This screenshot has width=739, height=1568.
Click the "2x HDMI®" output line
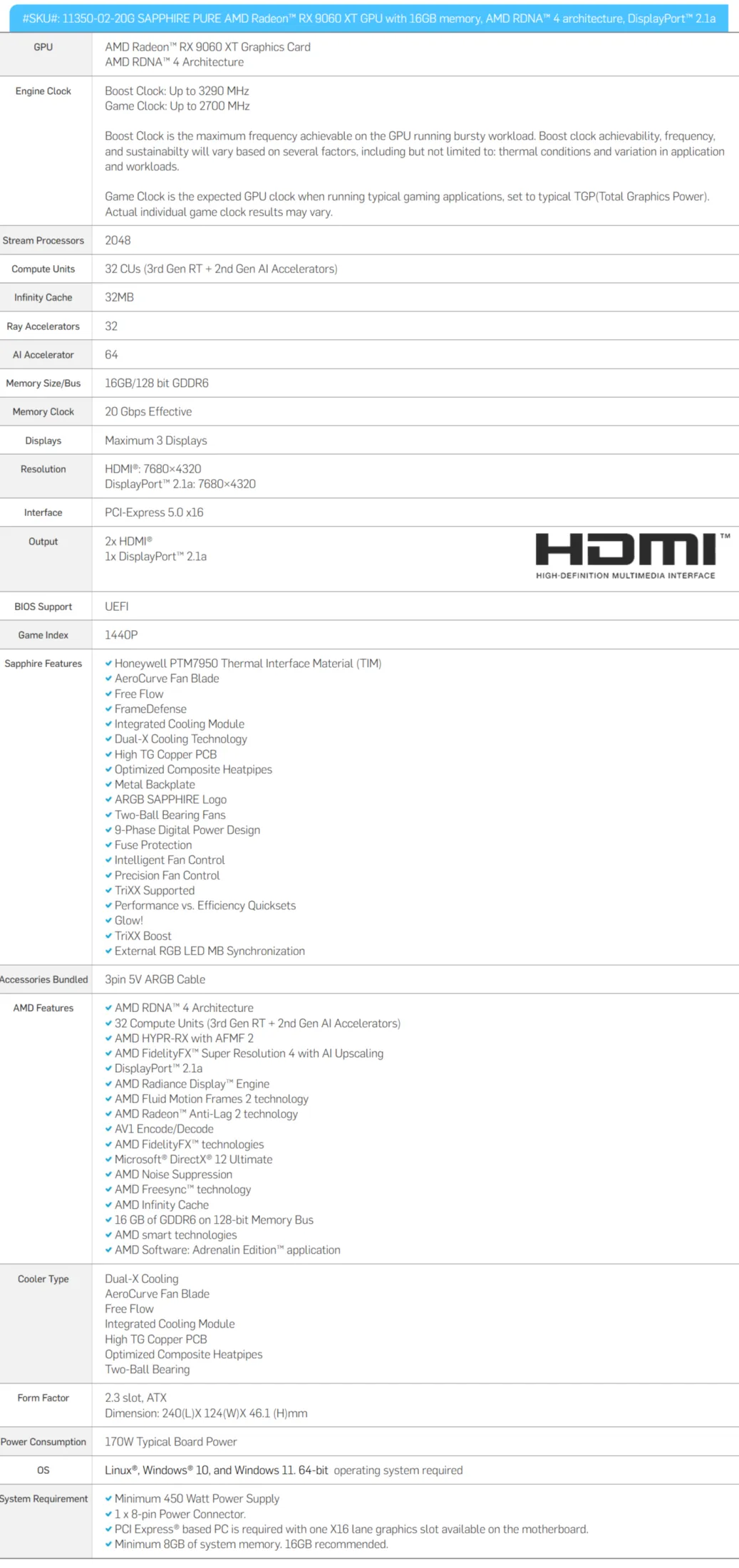tap(129, 542)
